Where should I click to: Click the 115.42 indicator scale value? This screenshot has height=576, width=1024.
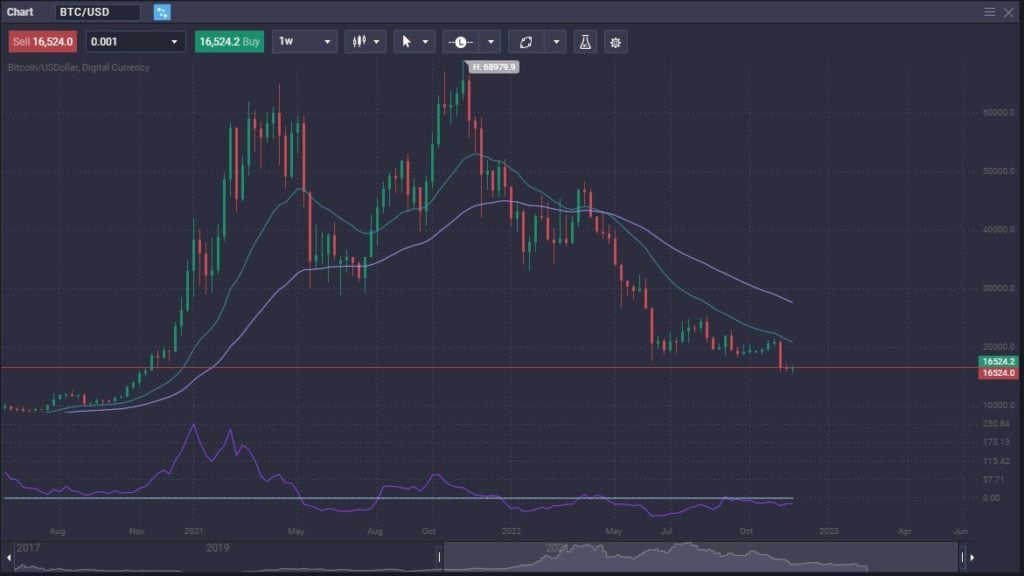(x=996, y=461)
